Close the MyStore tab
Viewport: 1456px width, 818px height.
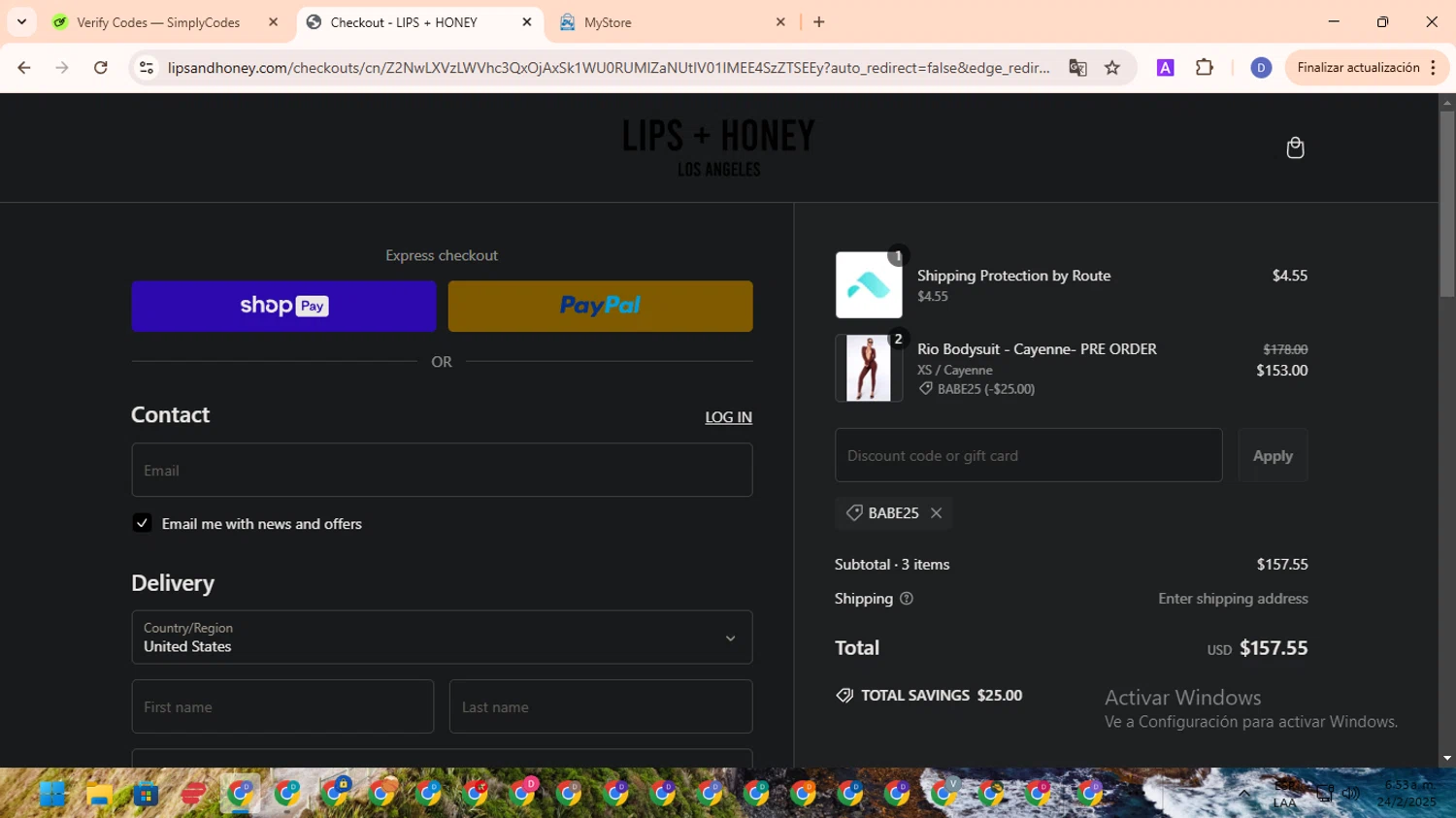(780, 22)
